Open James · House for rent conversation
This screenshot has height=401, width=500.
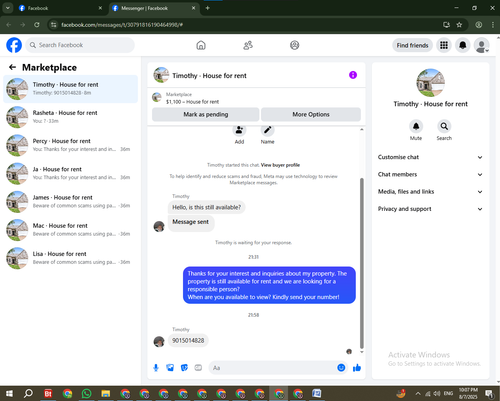70,202
